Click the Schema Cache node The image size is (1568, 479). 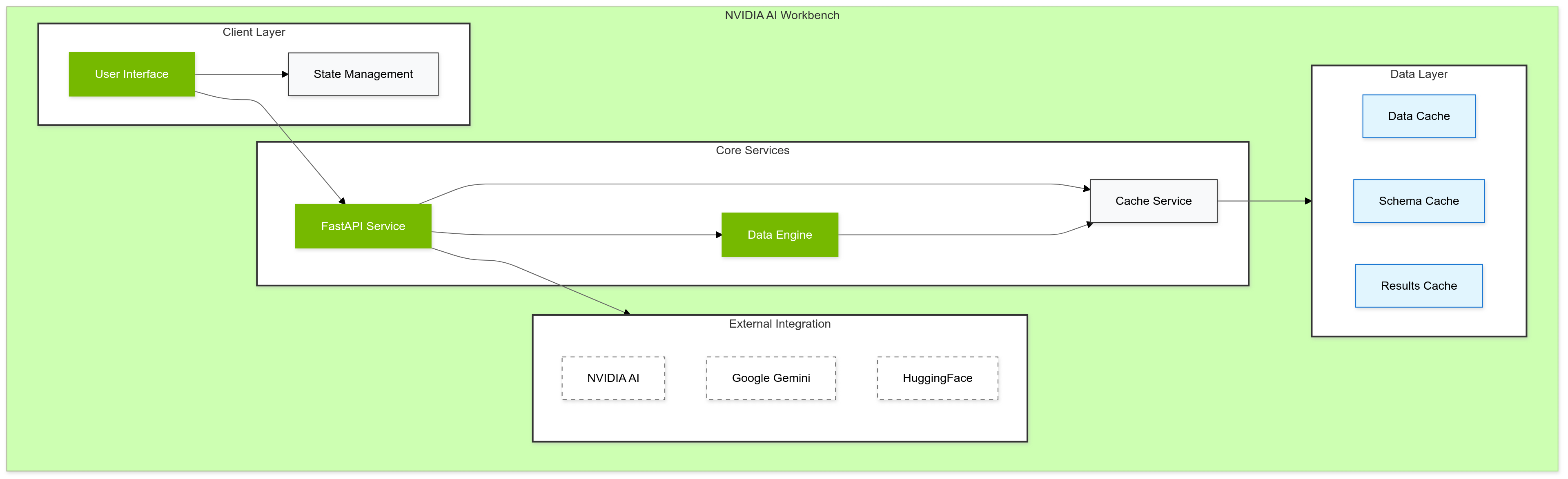click(1418, 201)
